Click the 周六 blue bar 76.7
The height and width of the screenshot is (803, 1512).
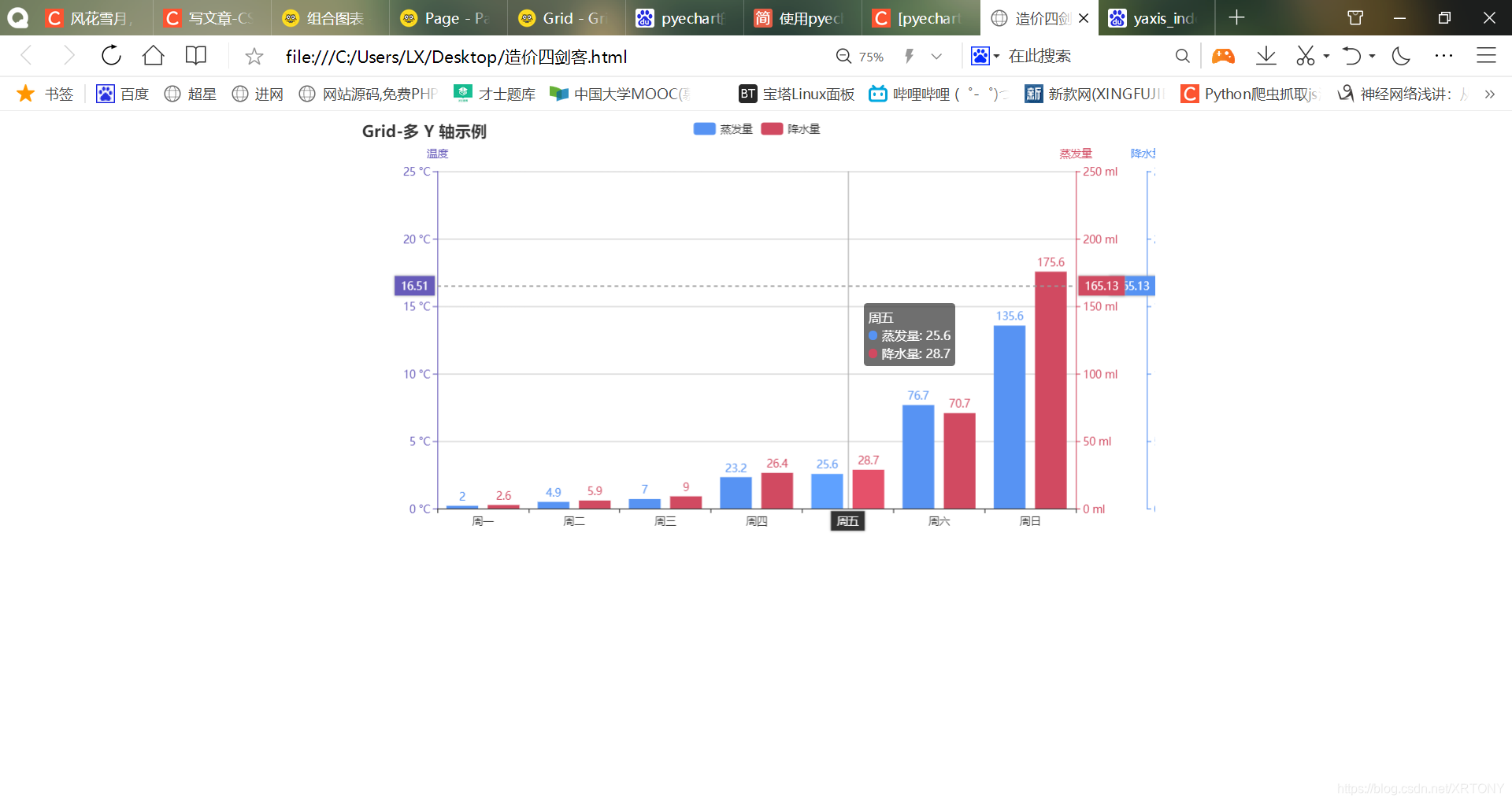click(918, 457)
